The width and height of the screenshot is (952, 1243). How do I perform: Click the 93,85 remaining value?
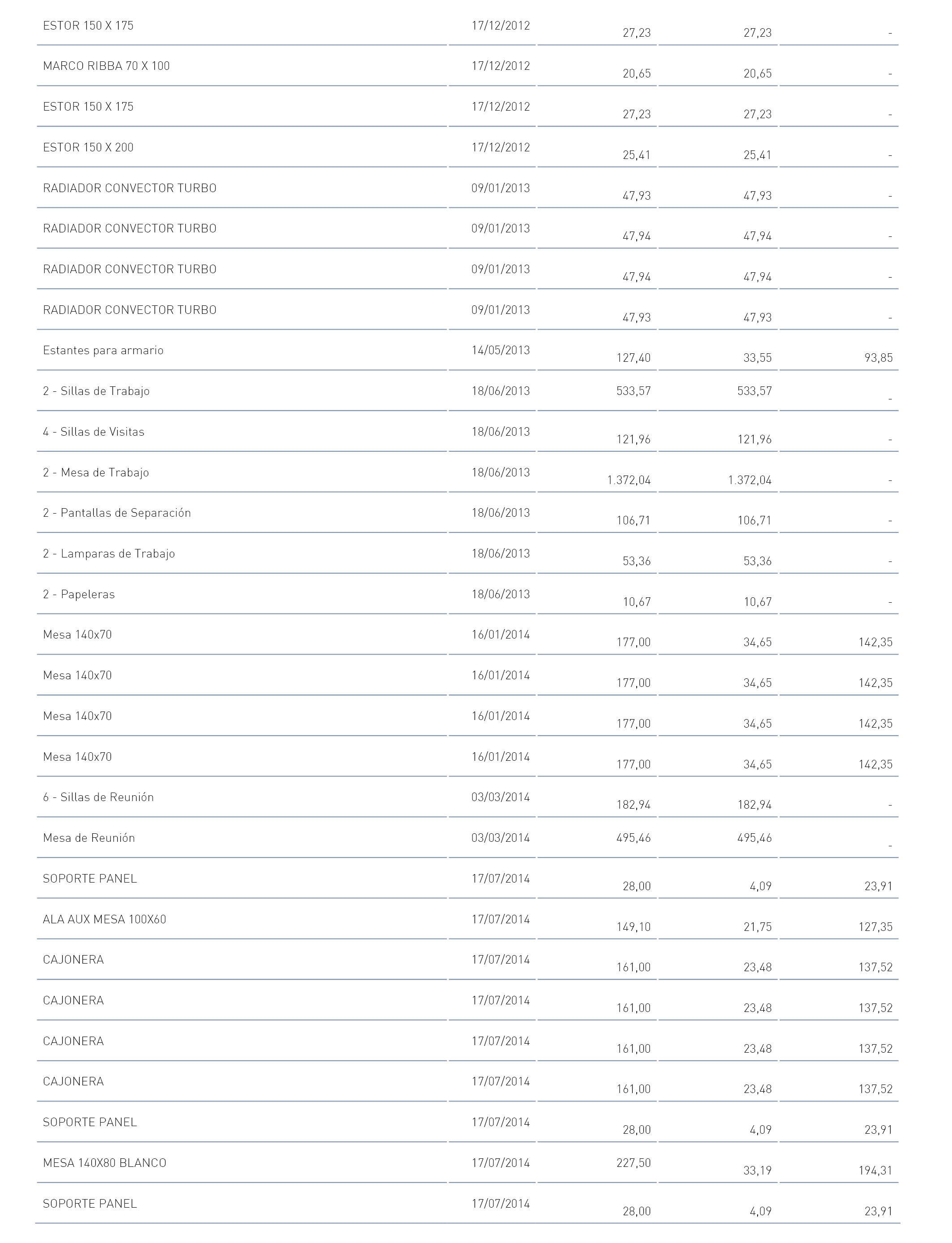click(x=878, y=358)
